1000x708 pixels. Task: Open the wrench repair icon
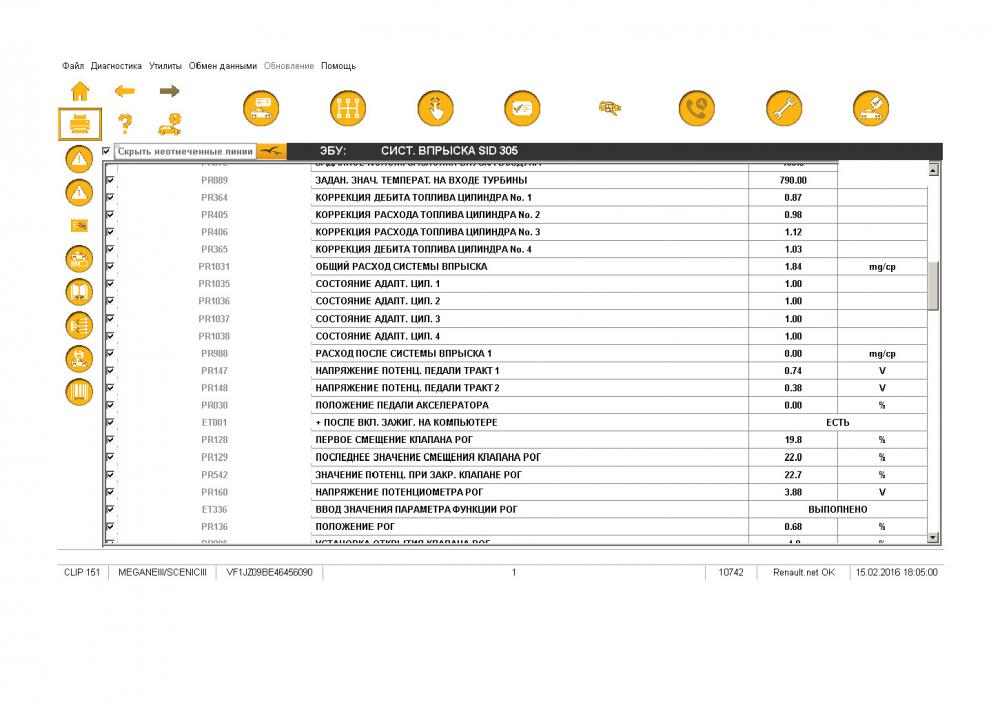point(784,108)
